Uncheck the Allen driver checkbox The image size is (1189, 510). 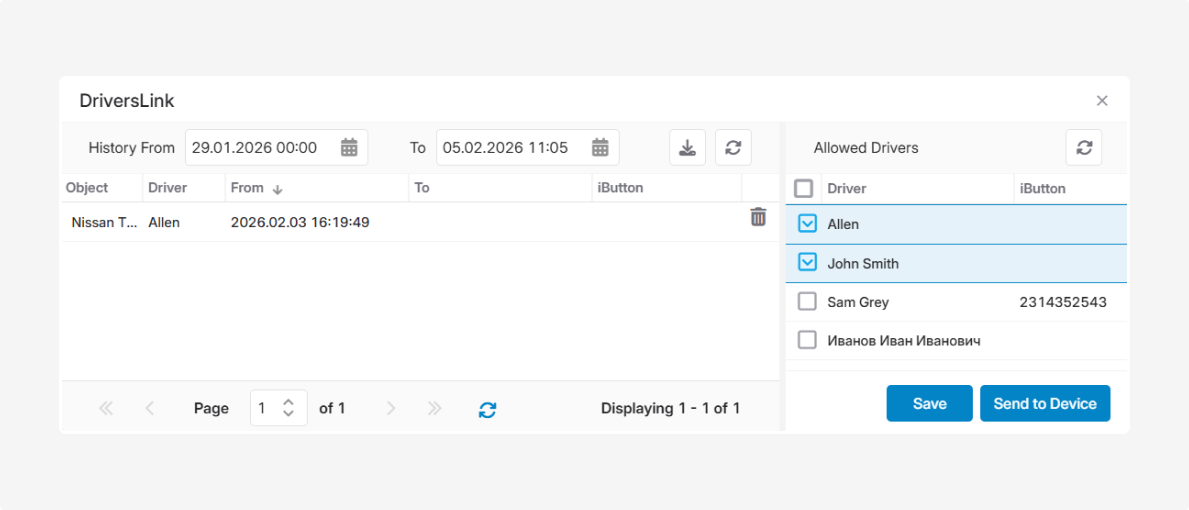coord(807,224)
